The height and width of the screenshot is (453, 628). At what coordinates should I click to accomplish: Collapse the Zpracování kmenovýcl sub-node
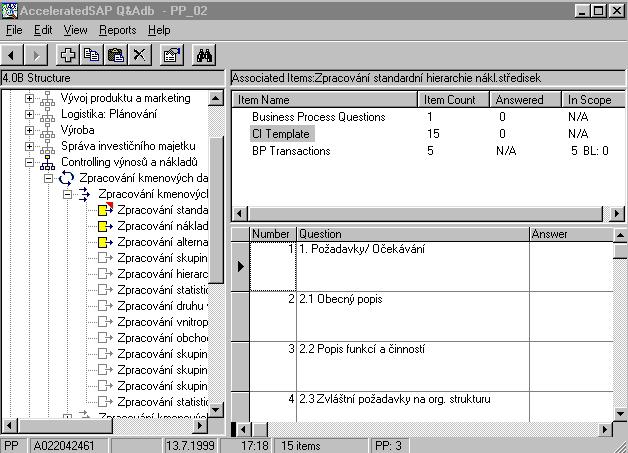click(67, 194)
